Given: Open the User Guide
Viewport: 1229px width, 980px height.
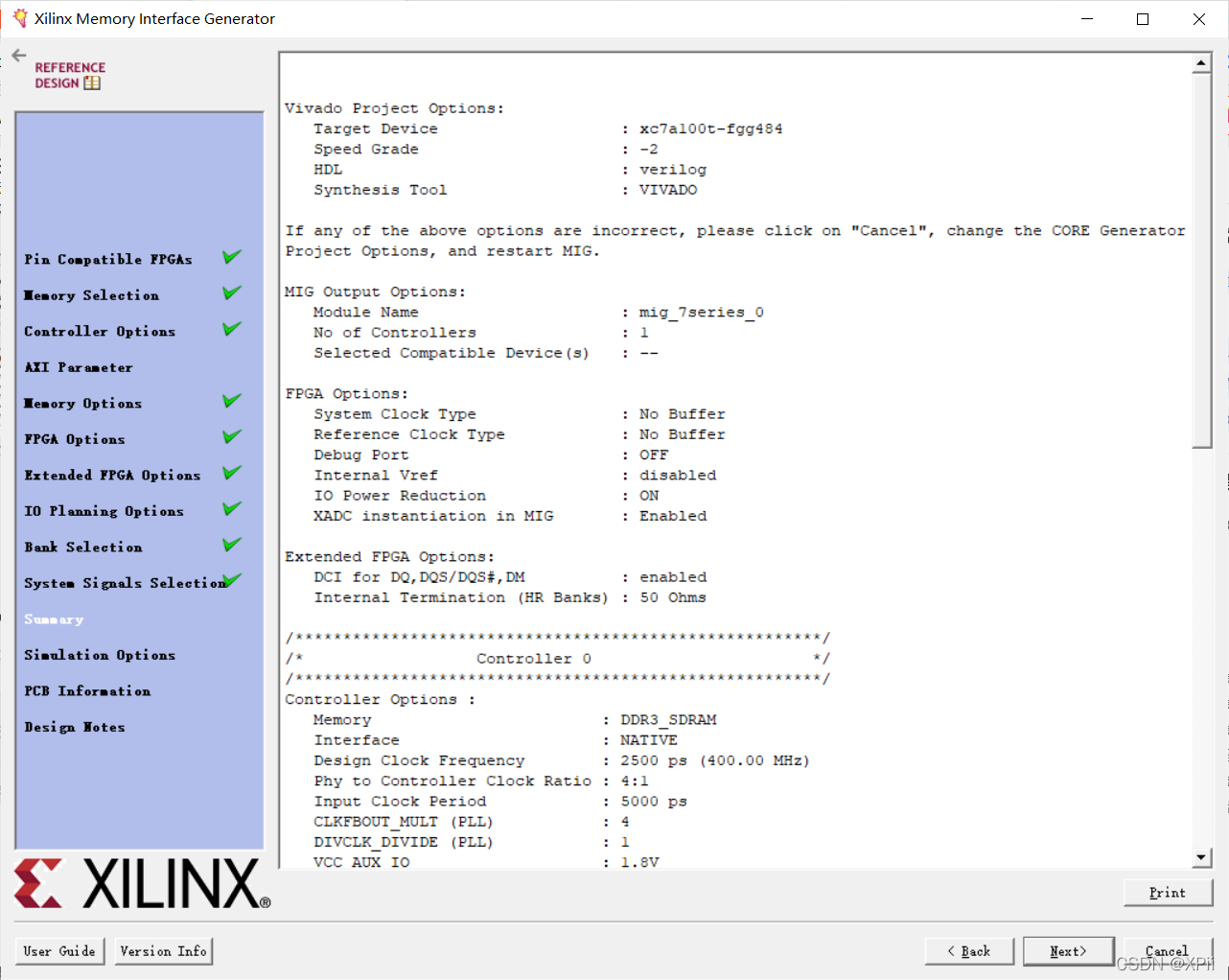Looking at the screenshot, I should [x=59, y=951].
